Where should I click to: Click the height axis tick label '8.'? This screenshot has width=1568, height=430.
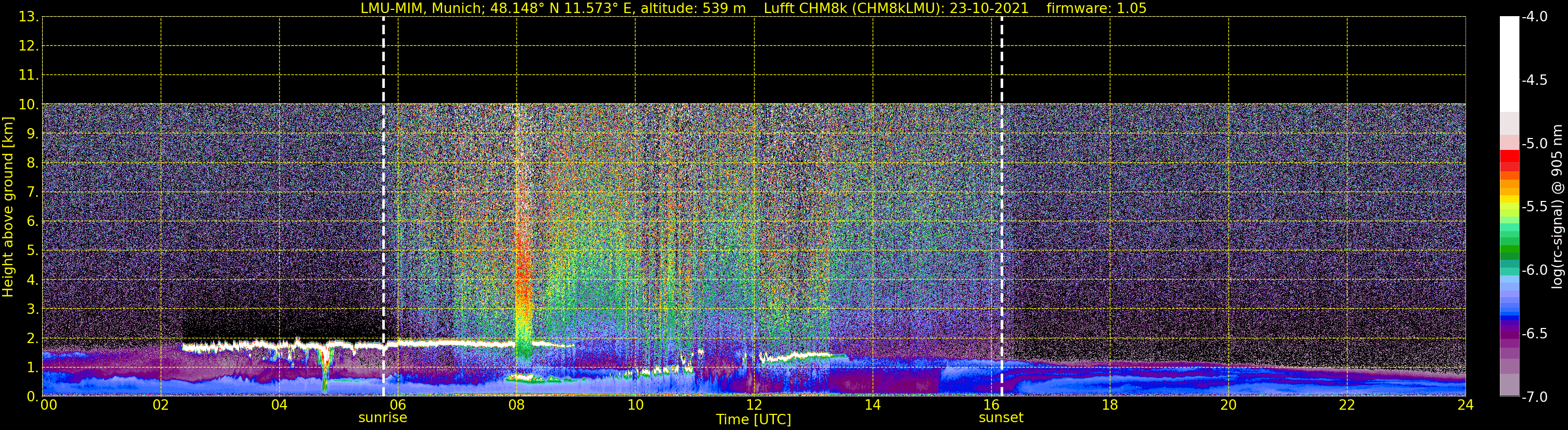click(x=32, y=162)
